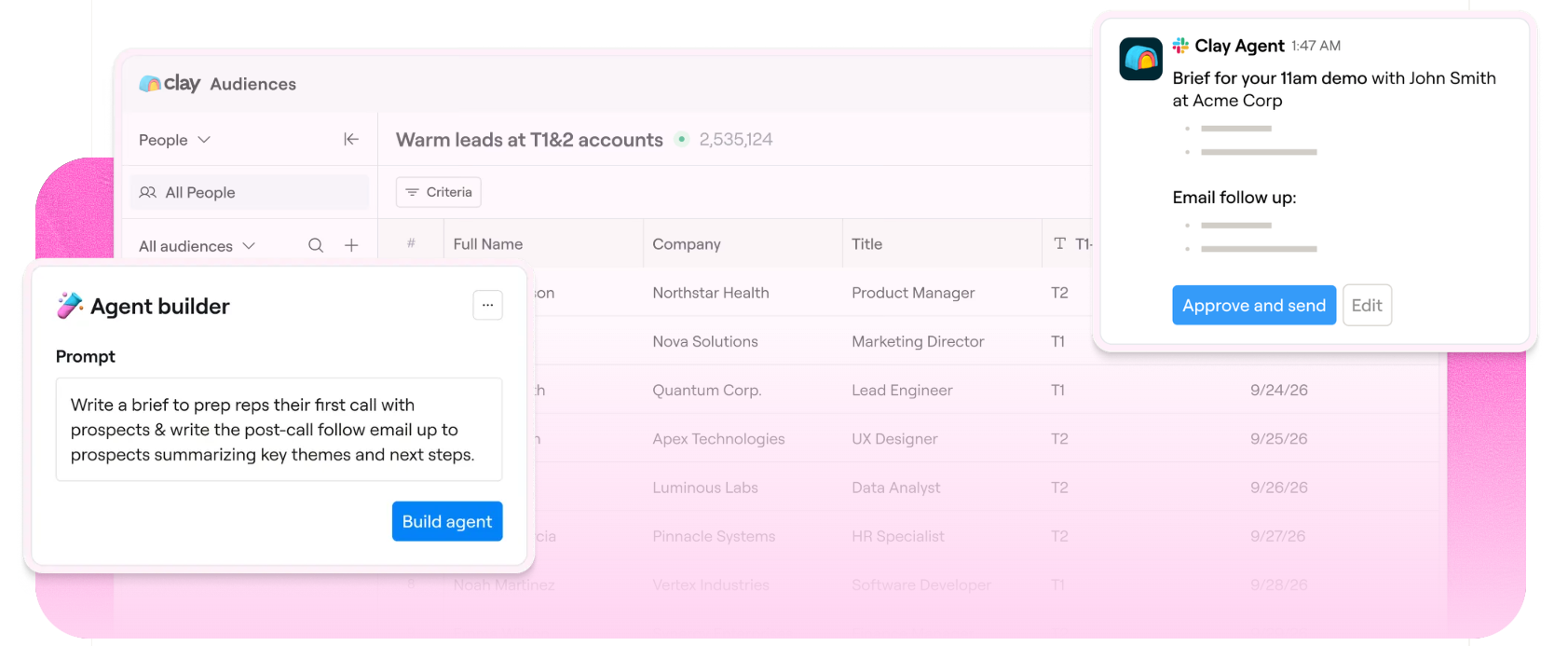Open Agent builder three-dot options menu
The height and width of the screenshot is (646, 1568).
point(487,305)
